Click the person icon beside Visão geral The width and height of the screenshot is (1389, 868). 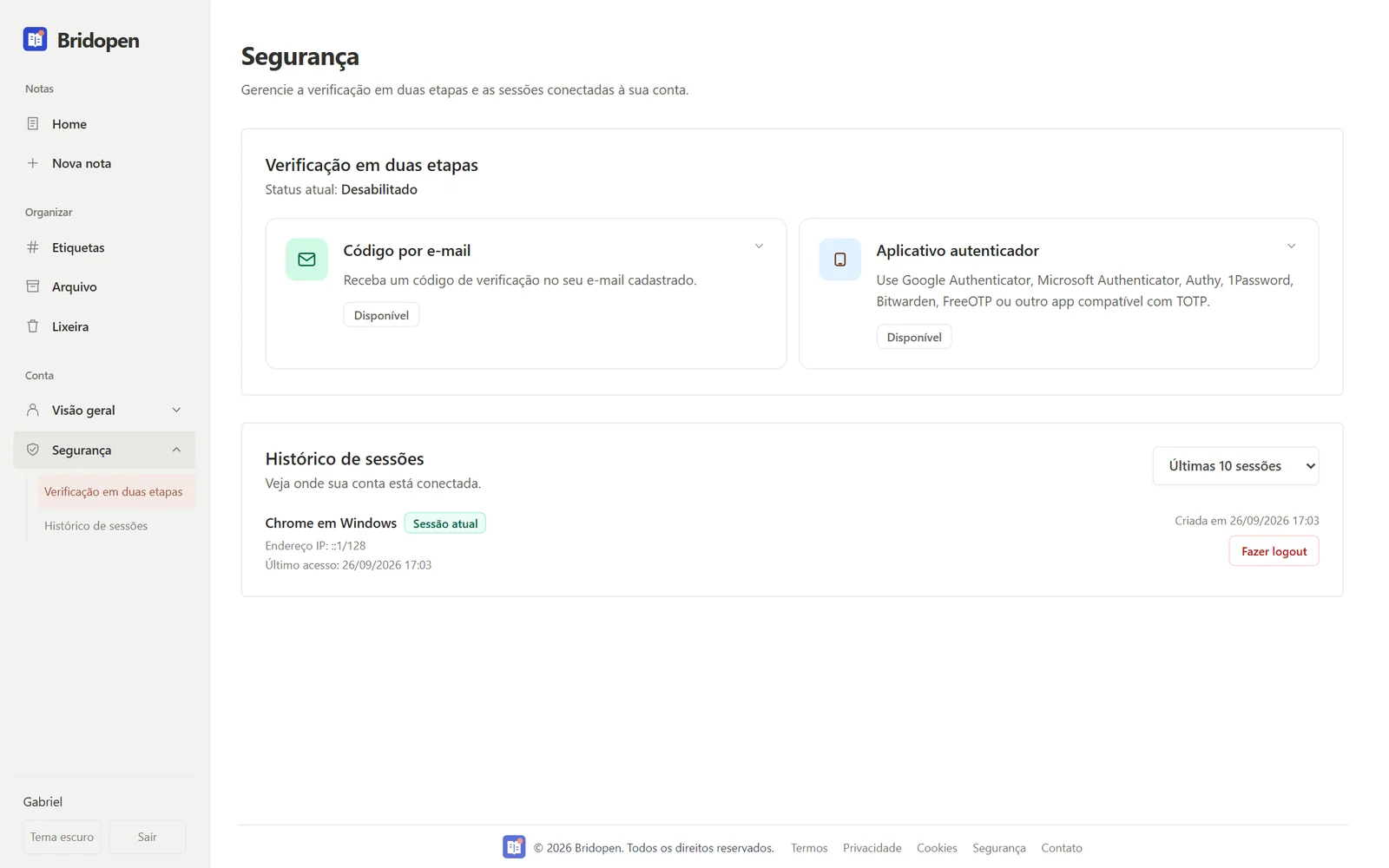coord(33,410)
